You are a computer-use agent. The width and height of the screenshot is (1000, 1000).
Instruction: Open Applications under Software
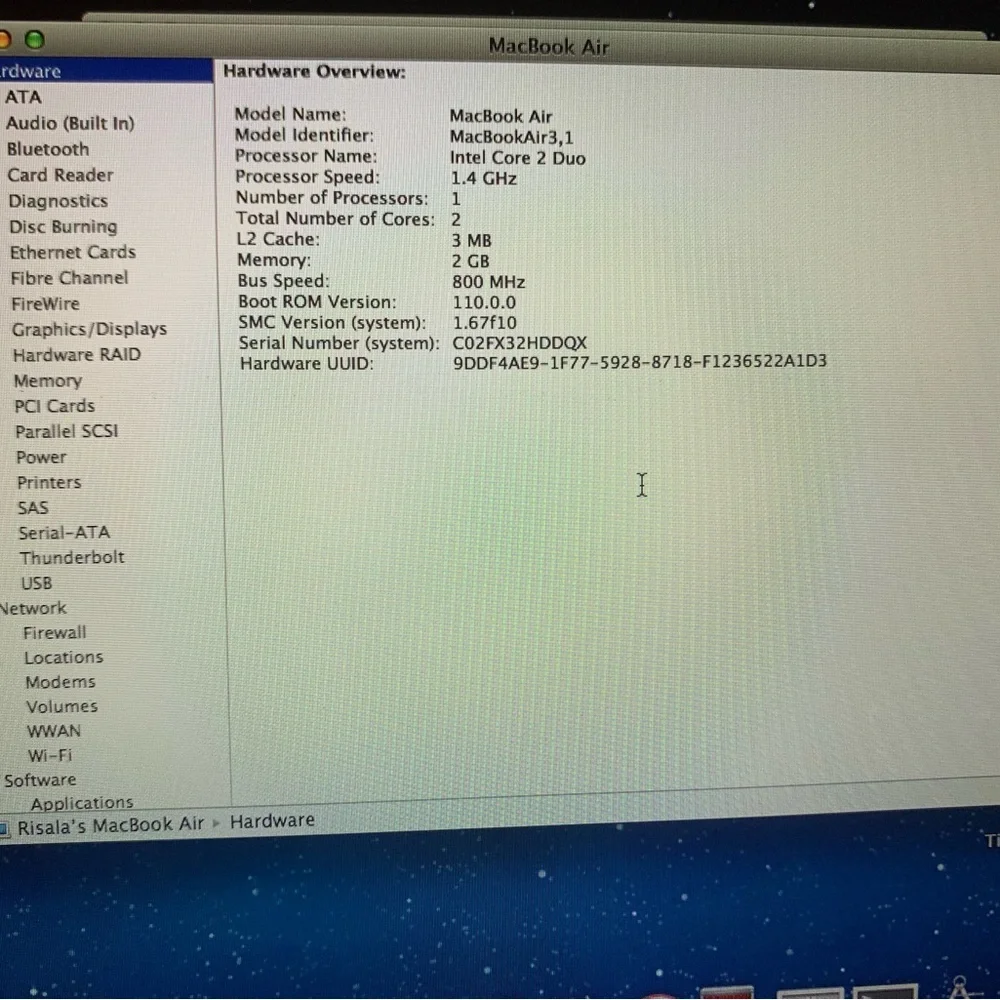tap(82, 803)
